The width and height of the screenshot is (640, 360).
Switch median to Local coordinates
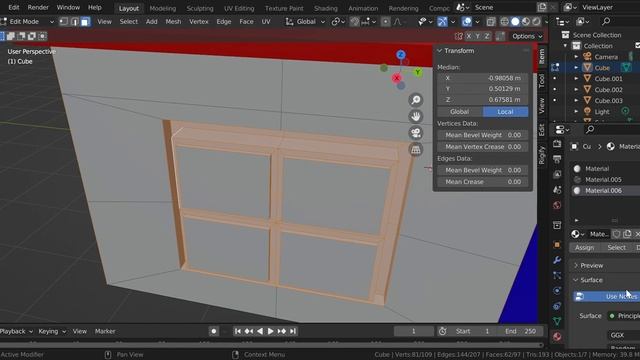coord(505,112)
